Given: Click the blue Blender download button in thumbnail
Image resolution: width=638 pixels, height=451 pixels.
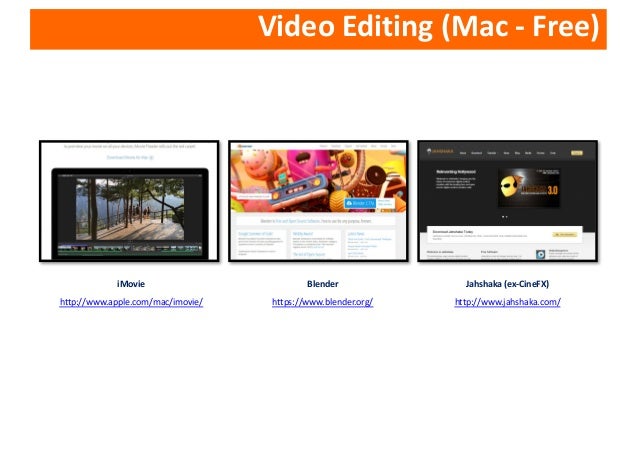Looking at the screenshot, I should point(360,203).
